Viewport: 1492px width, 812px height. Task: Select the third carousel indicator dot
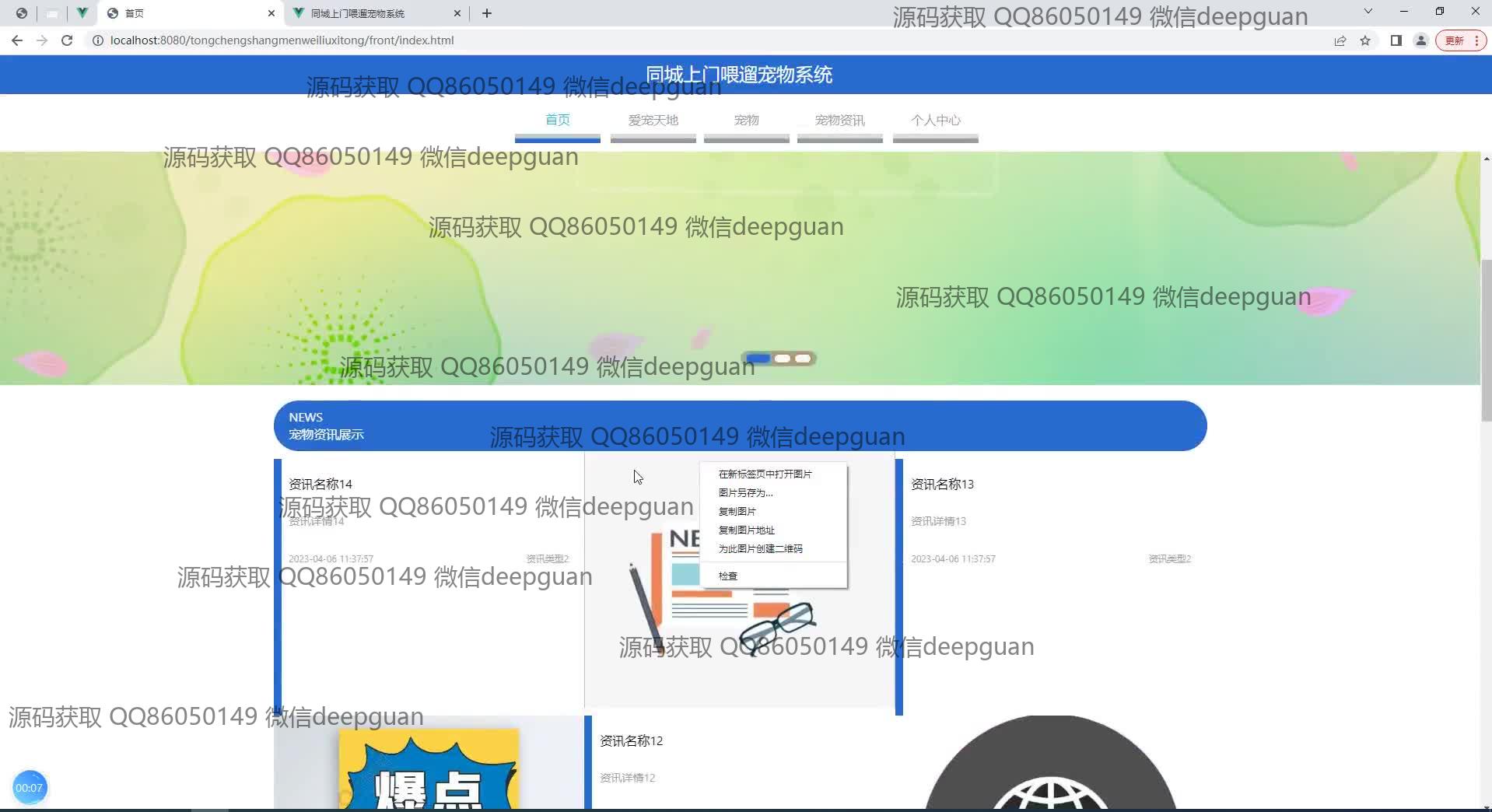click(x=803, y=359)
